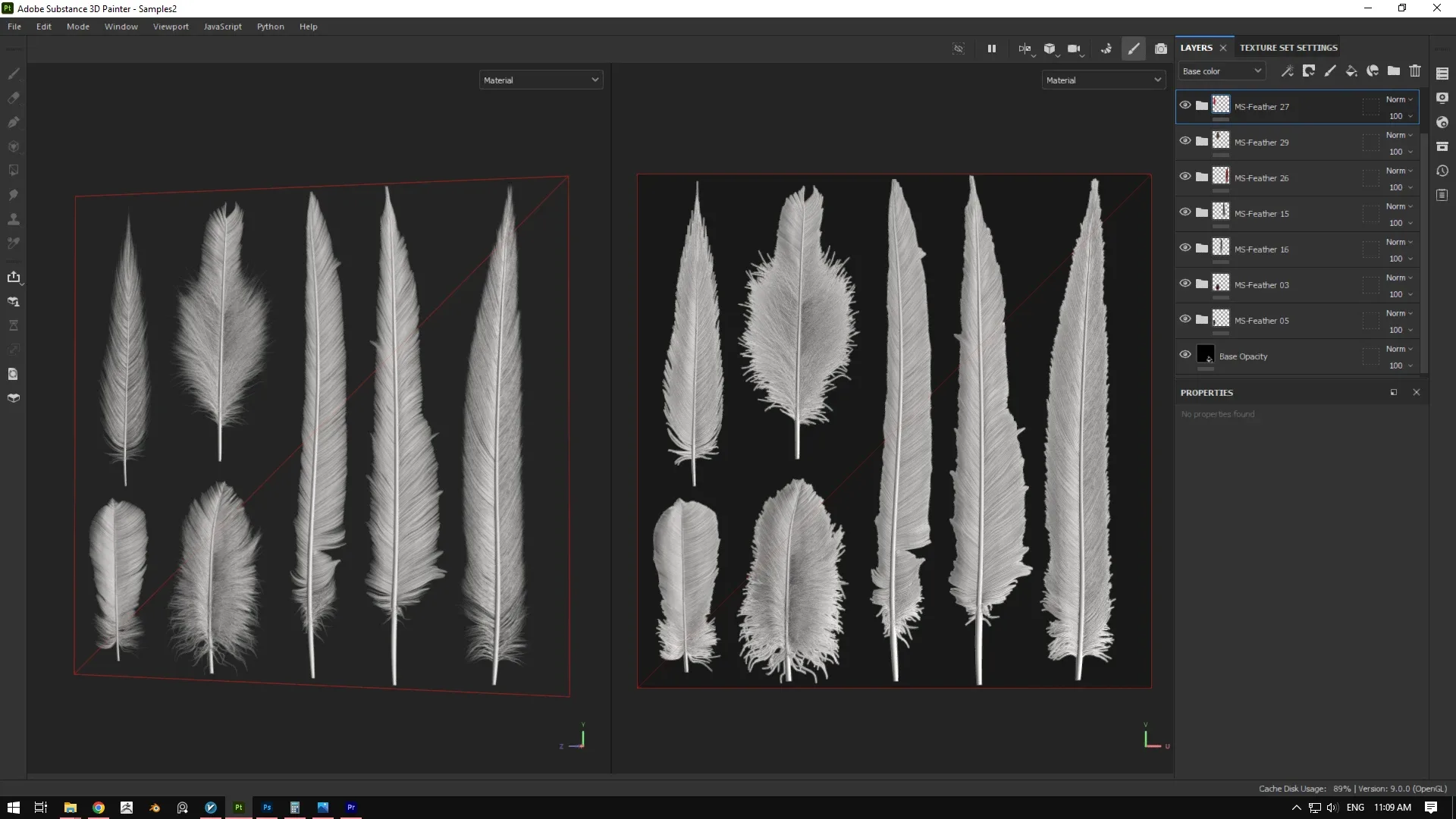Switch to Rendering mode camera icon
The height and width of the screenshot is (819, 1456).
(x=1161, y=49)
